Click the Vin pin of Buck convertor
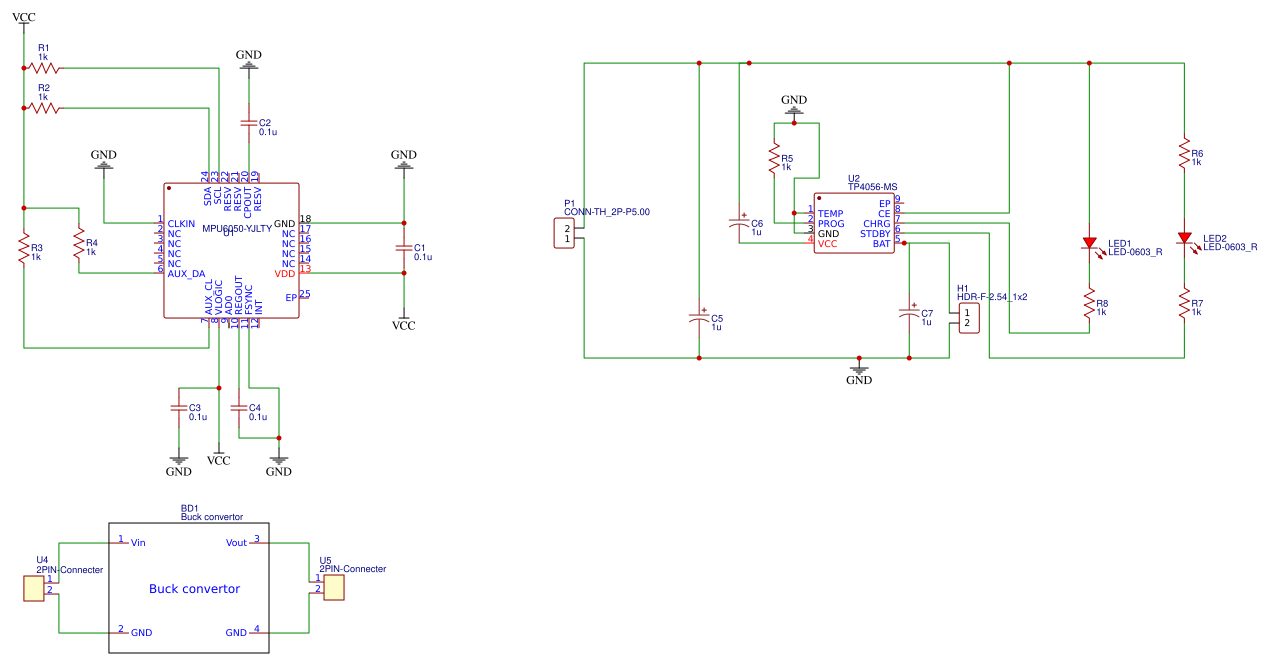 coord(137,542)
